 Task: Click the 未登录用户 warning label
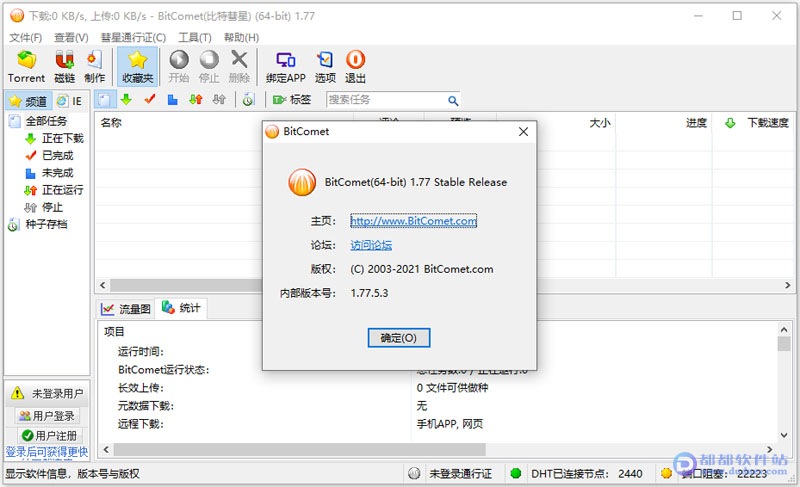pos(57,394)
